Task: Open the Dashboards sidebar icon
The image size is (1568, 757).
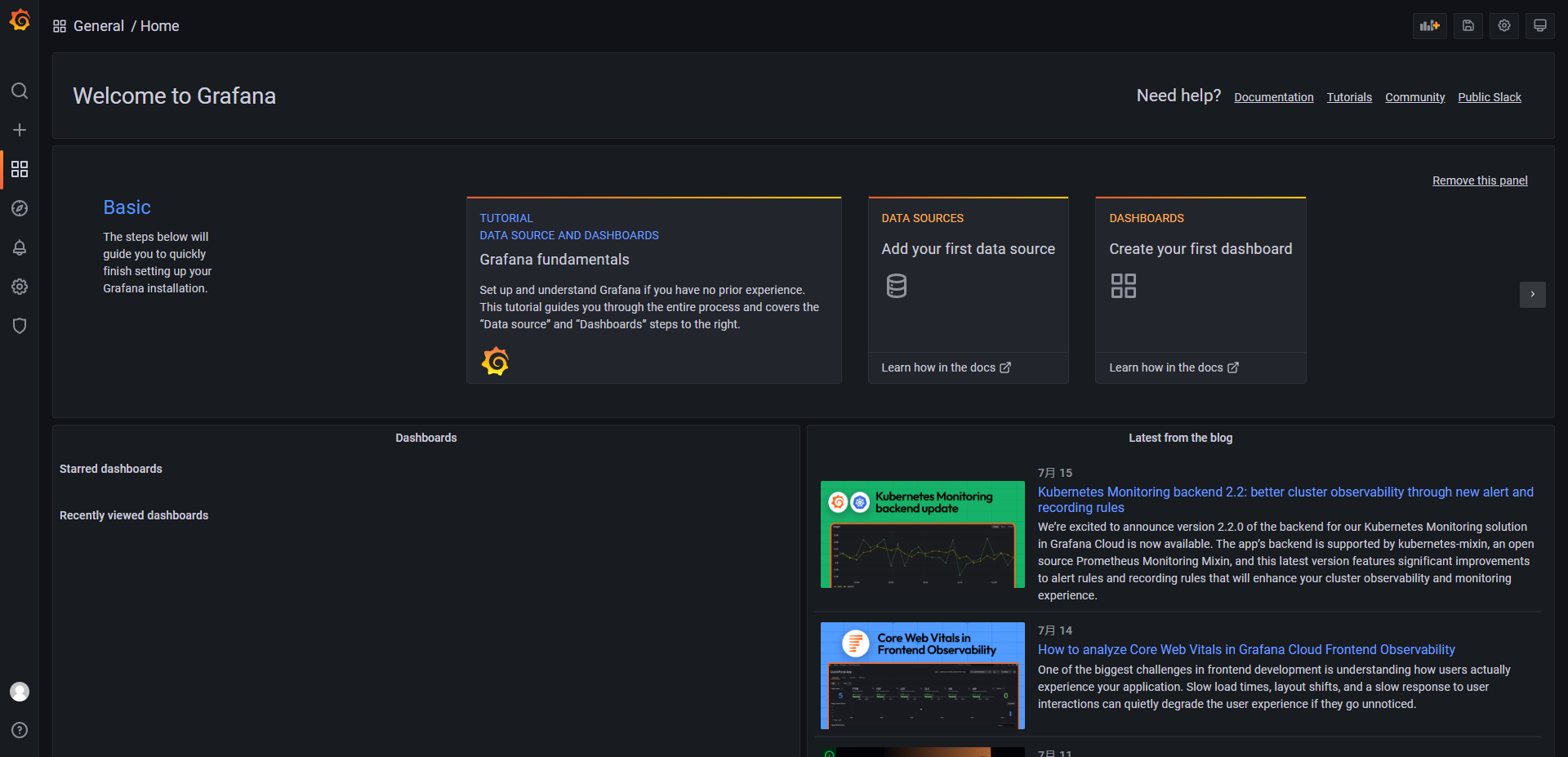Action: coord(20,169)
